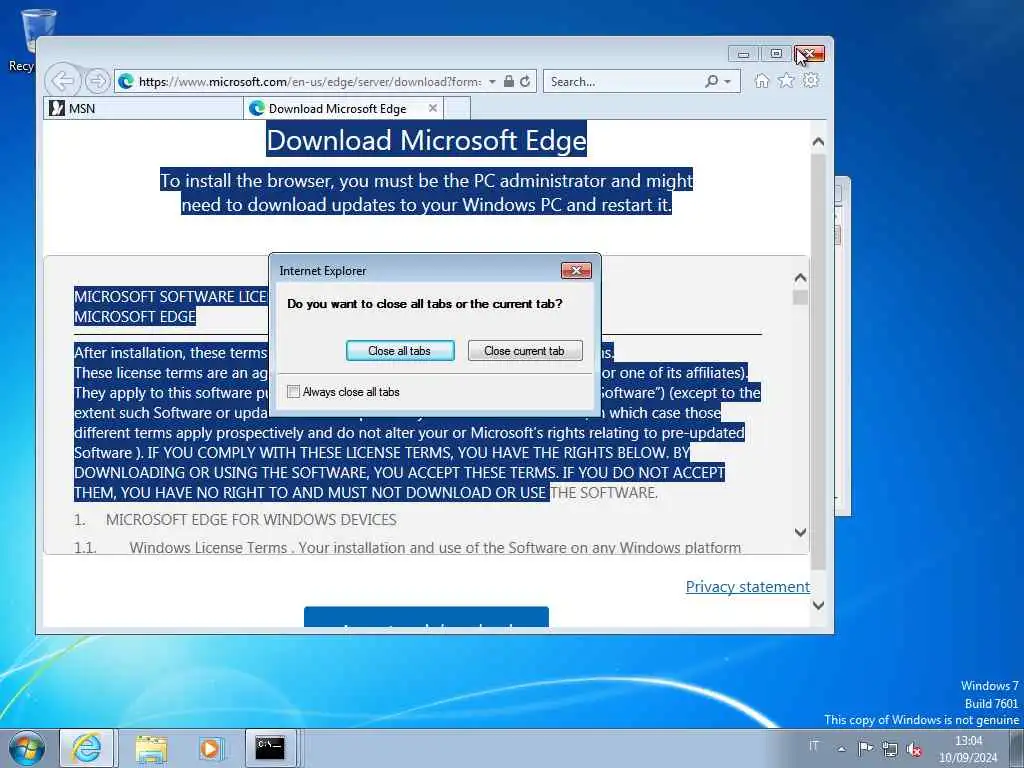The width and height of the screenshot is (1024, 768).
Task: Open Windows Explorer folder in taskbar
Action: (x=152, y=748)
